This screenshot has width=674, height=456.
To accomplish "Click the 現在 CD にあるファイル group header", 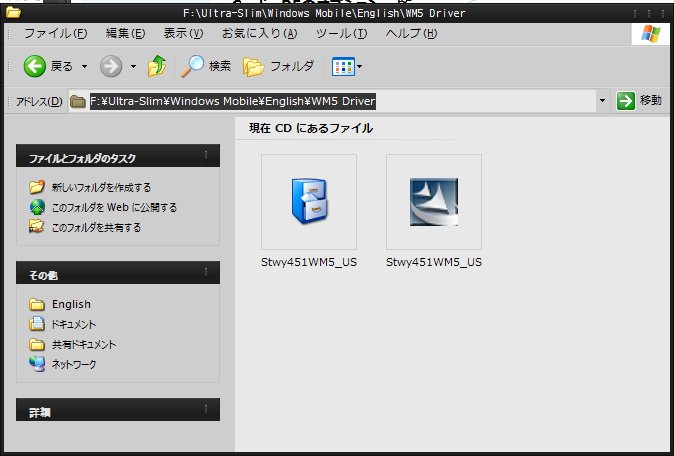I will 311,129.
